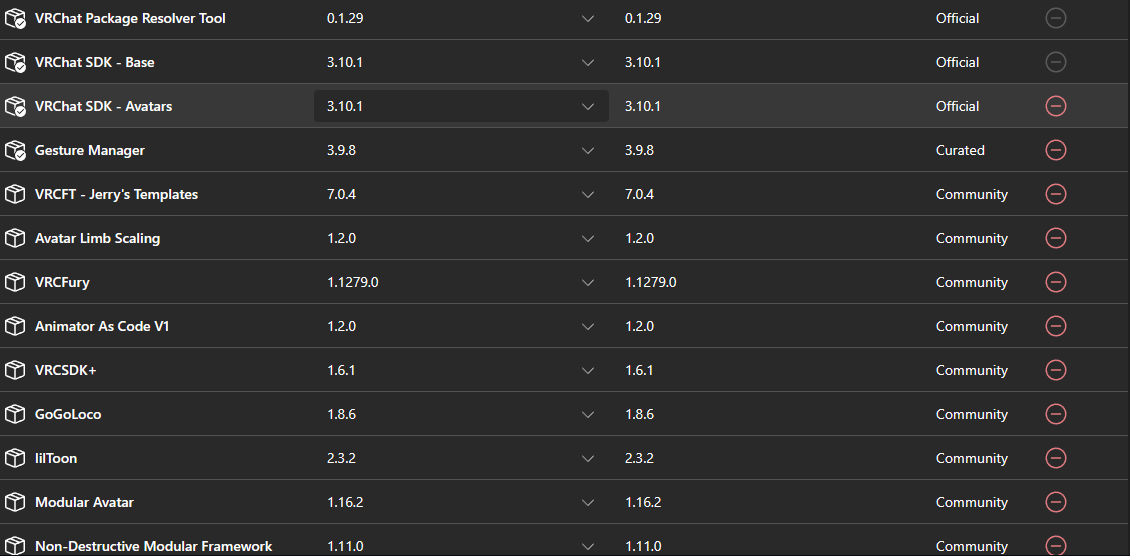
Task: Remove the GoGoLoco package
Action: pos(1055,414)
